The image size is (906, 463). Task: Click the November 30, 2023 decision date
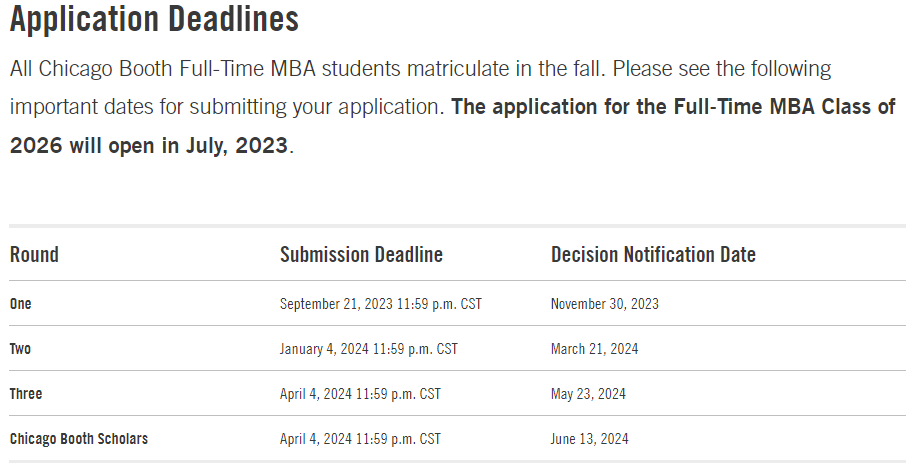[x=605, y=303]
